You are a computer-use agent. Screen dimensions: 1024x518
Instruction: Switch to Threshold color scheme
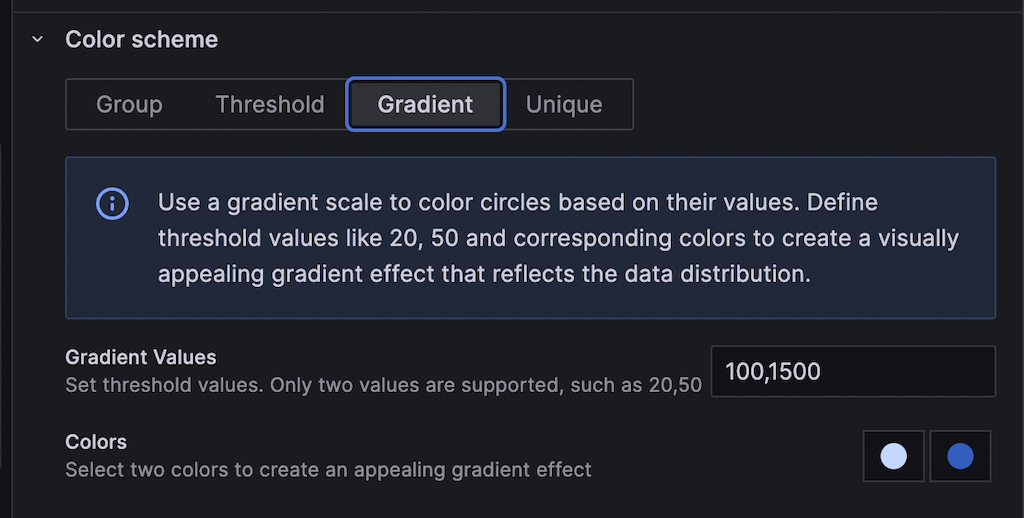[x=270, y=105]
